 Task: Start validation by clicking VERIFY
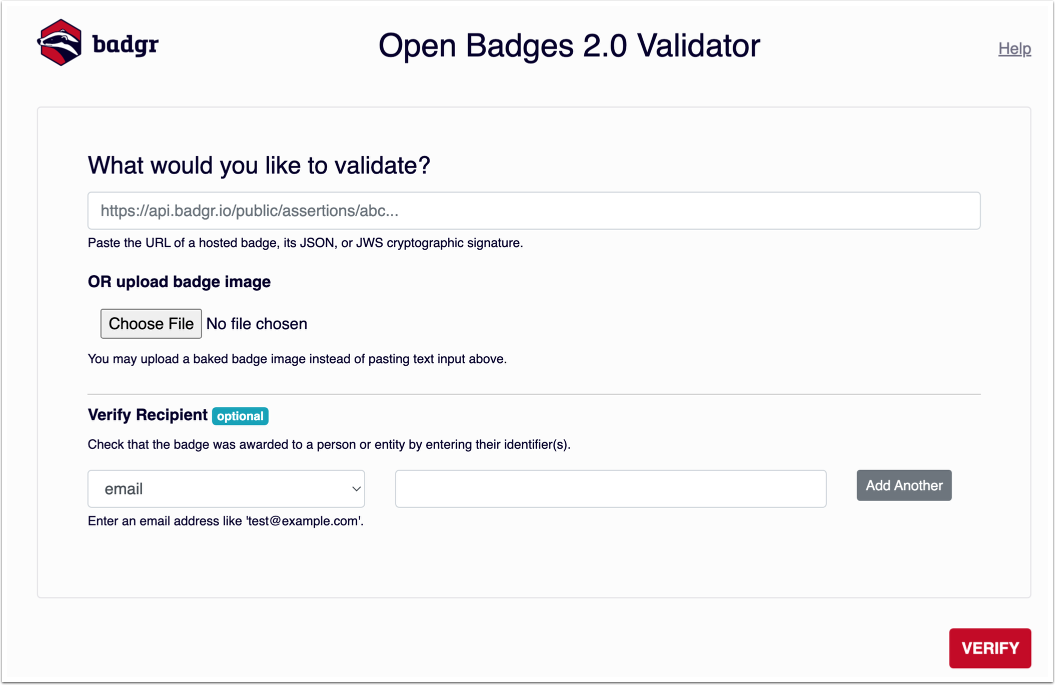click(x=990, y=648)
